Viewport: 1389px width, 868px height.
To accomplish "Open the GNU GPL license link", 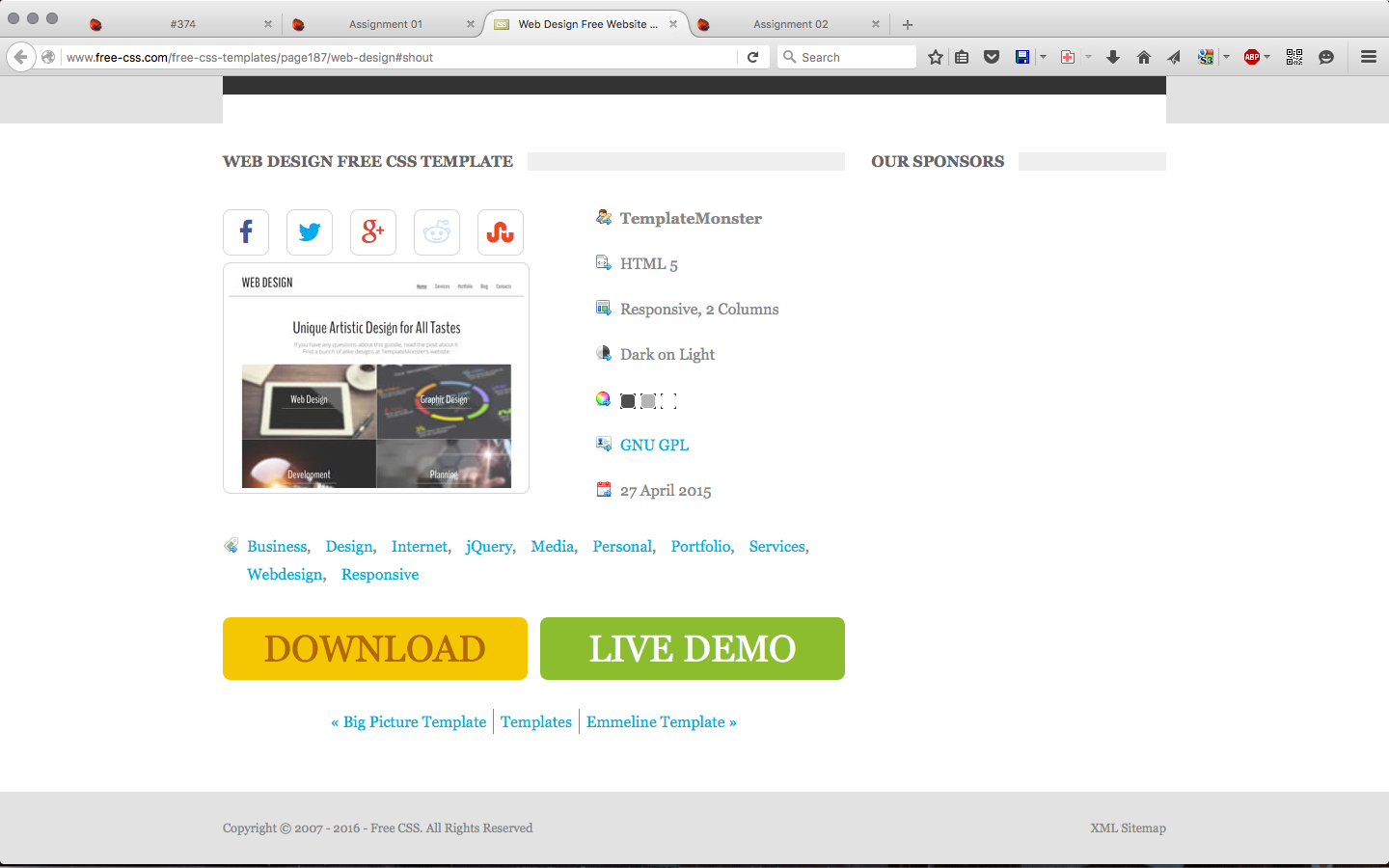I will 654,445.
